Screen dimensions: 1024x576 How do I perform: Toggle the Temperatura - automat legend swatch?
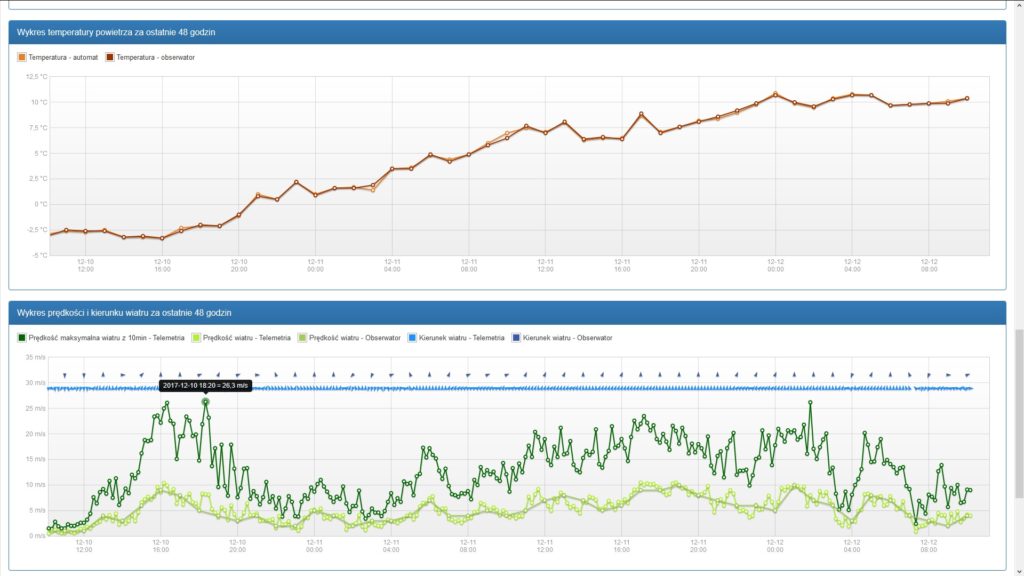point(22,57)
